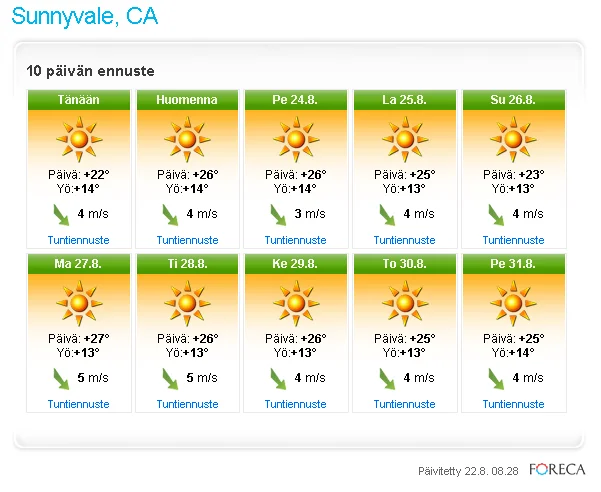
Task: Open Tuntiennuste link for Pe 24.8.
Action: (295, 240)
